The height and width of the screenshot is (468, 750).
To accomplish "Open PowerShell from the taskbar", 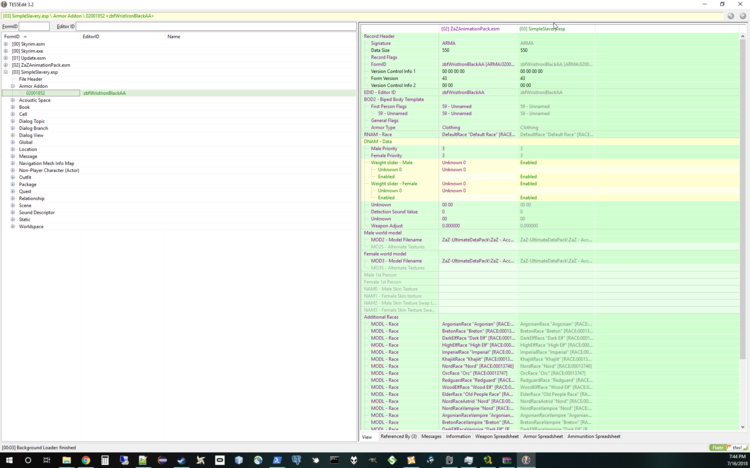I will [277, 460].
